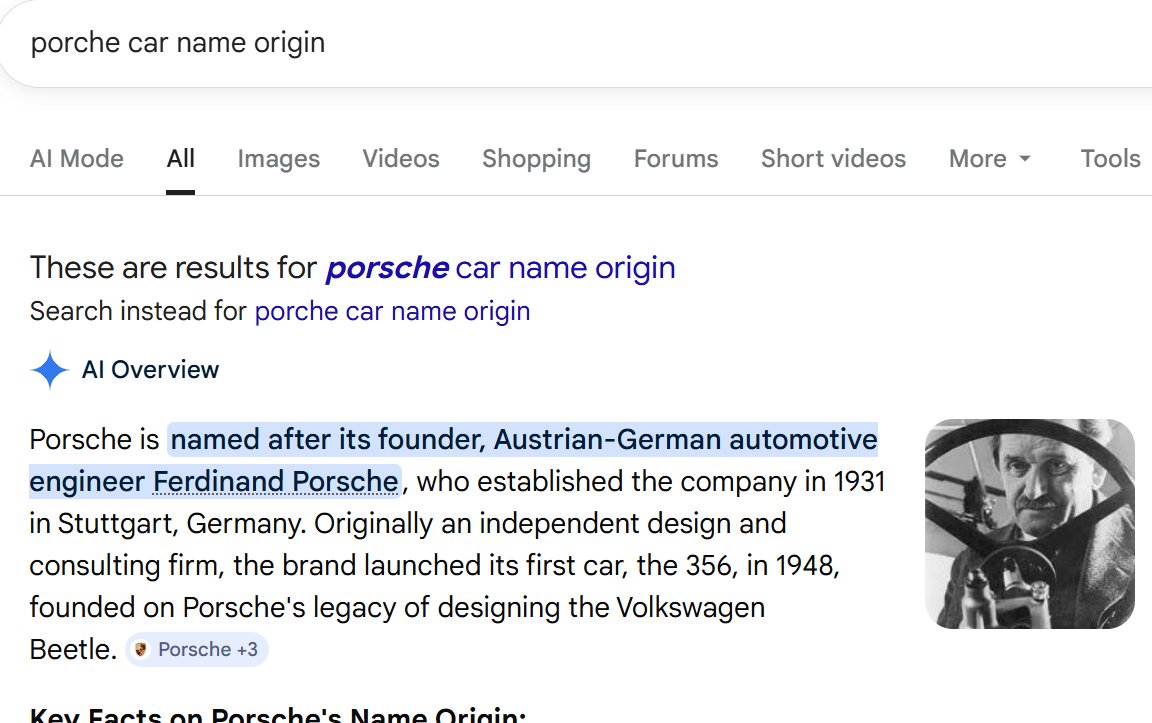Click the text "These are results for"
The width and height of the screenshot is (1152, 723).
pos(173,268)
